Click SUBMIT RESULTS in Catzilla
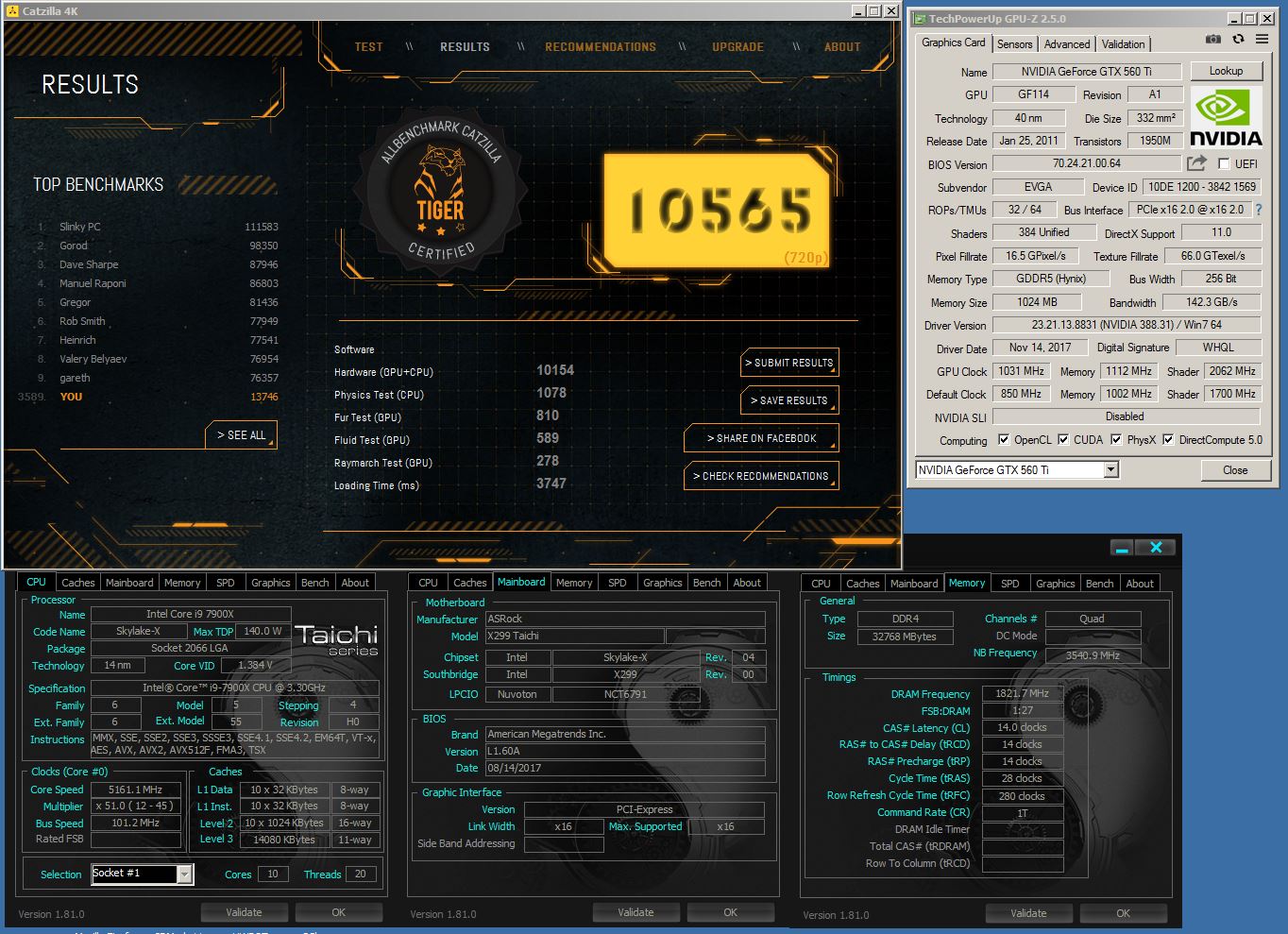 (x=788, y=363)
